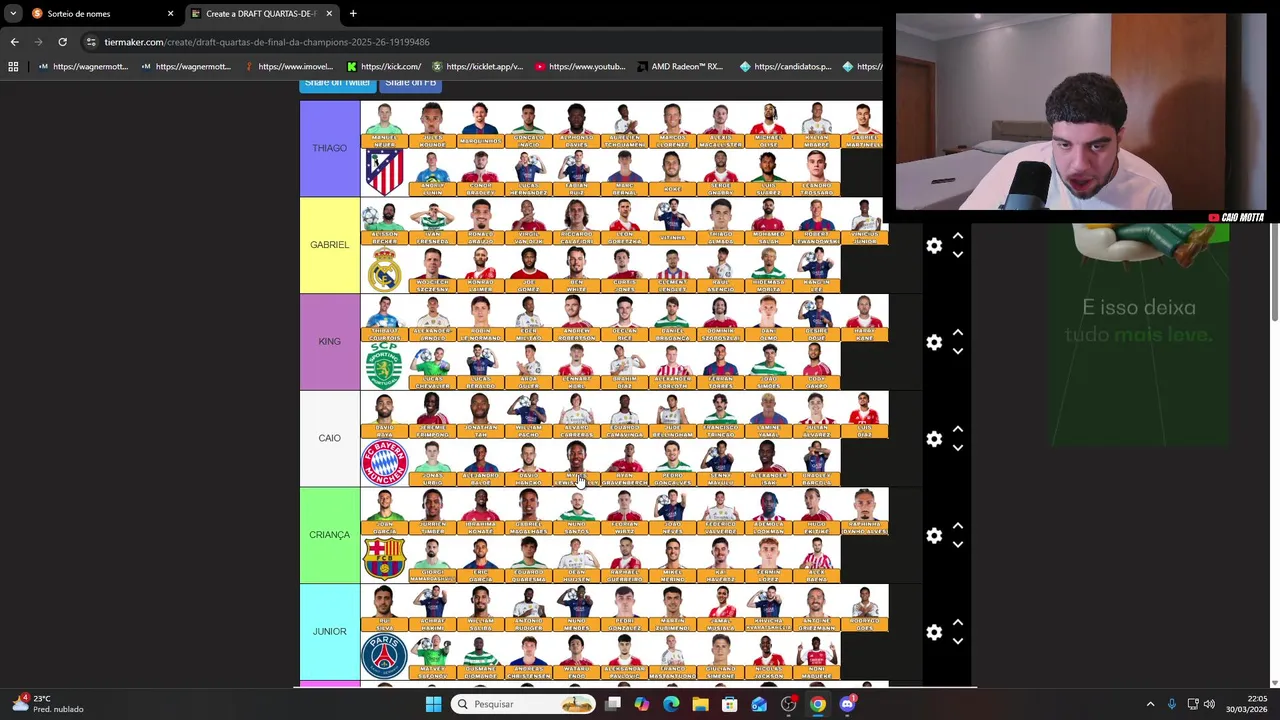Open the Windows Start menu
The image size is (1280, 720).
[433, 704]
